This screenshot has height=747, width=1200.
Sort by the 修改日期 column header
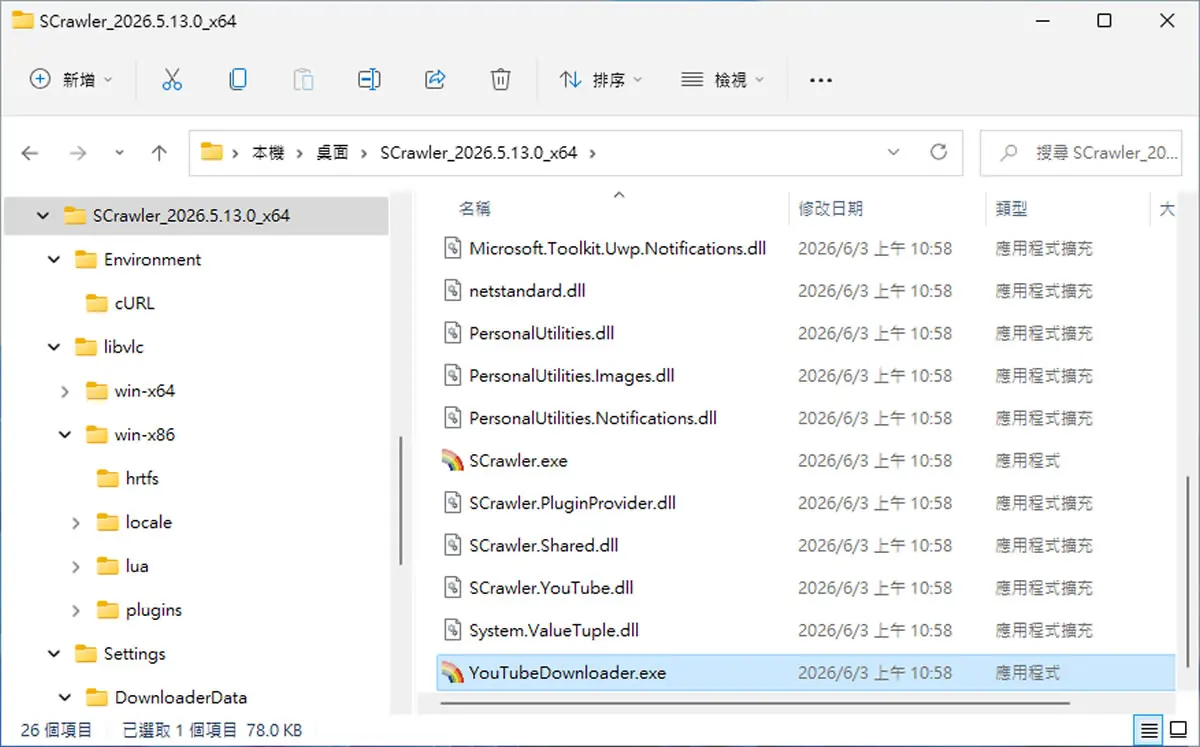point(830,208)
